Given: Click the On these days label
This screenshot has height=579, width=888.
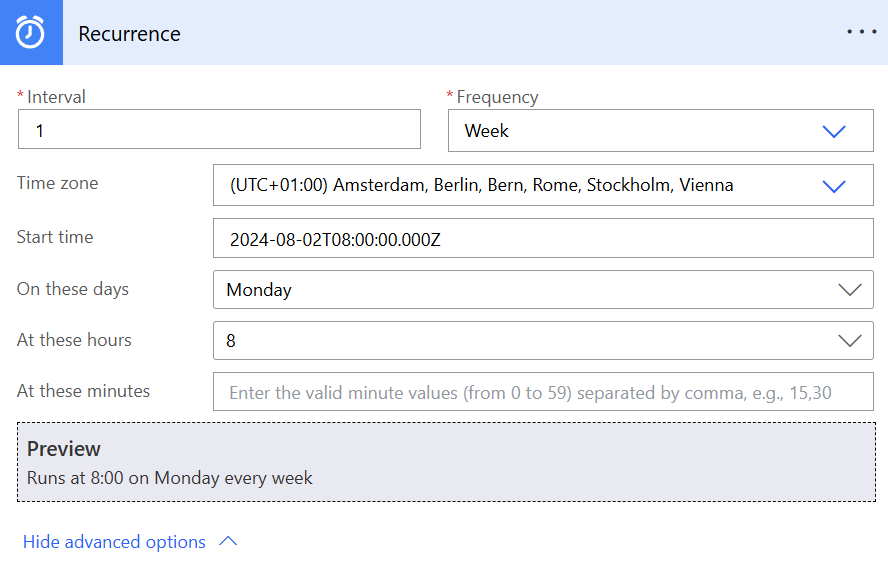Looking at the screenshot, I should (73, 289).
